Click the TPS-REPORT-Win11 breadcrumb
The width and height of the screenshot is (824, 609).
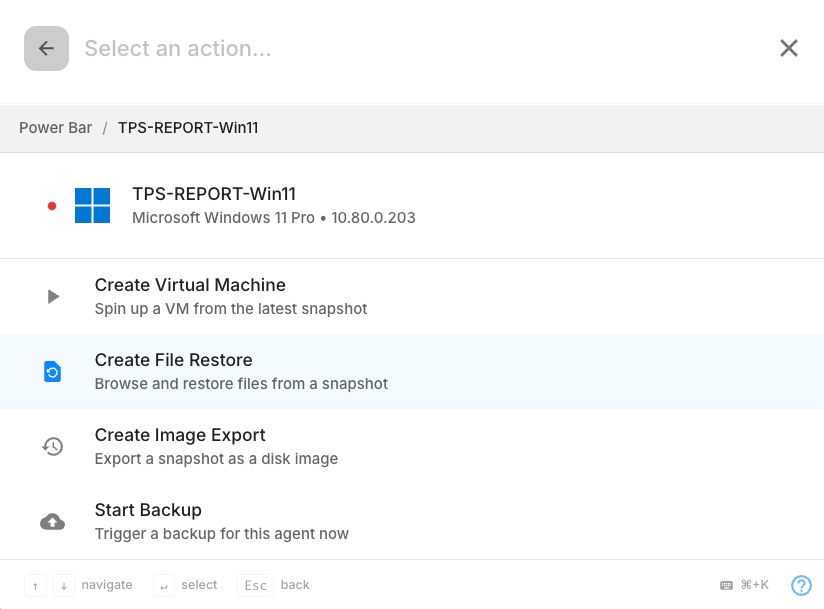coord(188,128)
